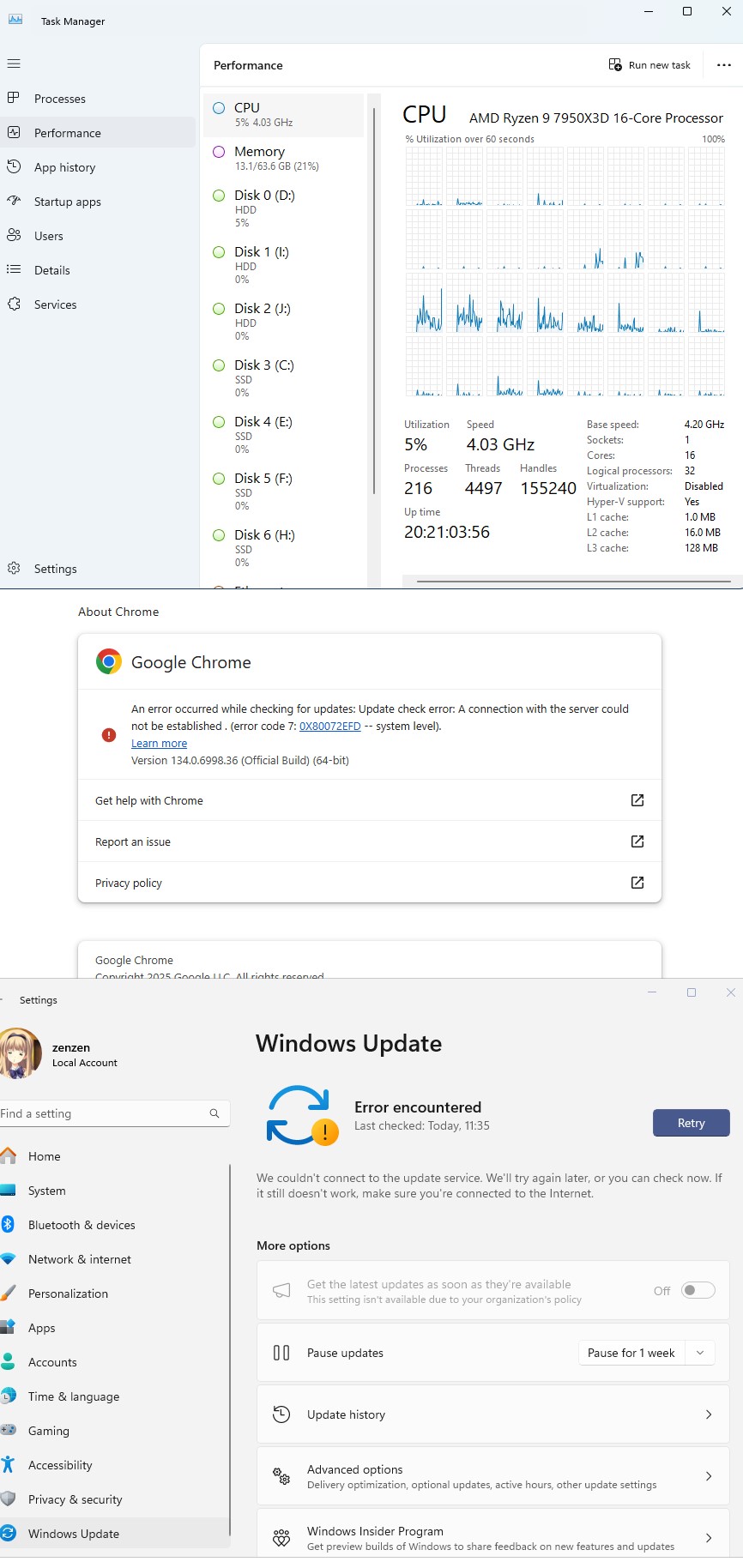Viewport: 743px width, 1568px height.
Task: Click external link icon beside Report an issue
Action: tap(637, 841)
